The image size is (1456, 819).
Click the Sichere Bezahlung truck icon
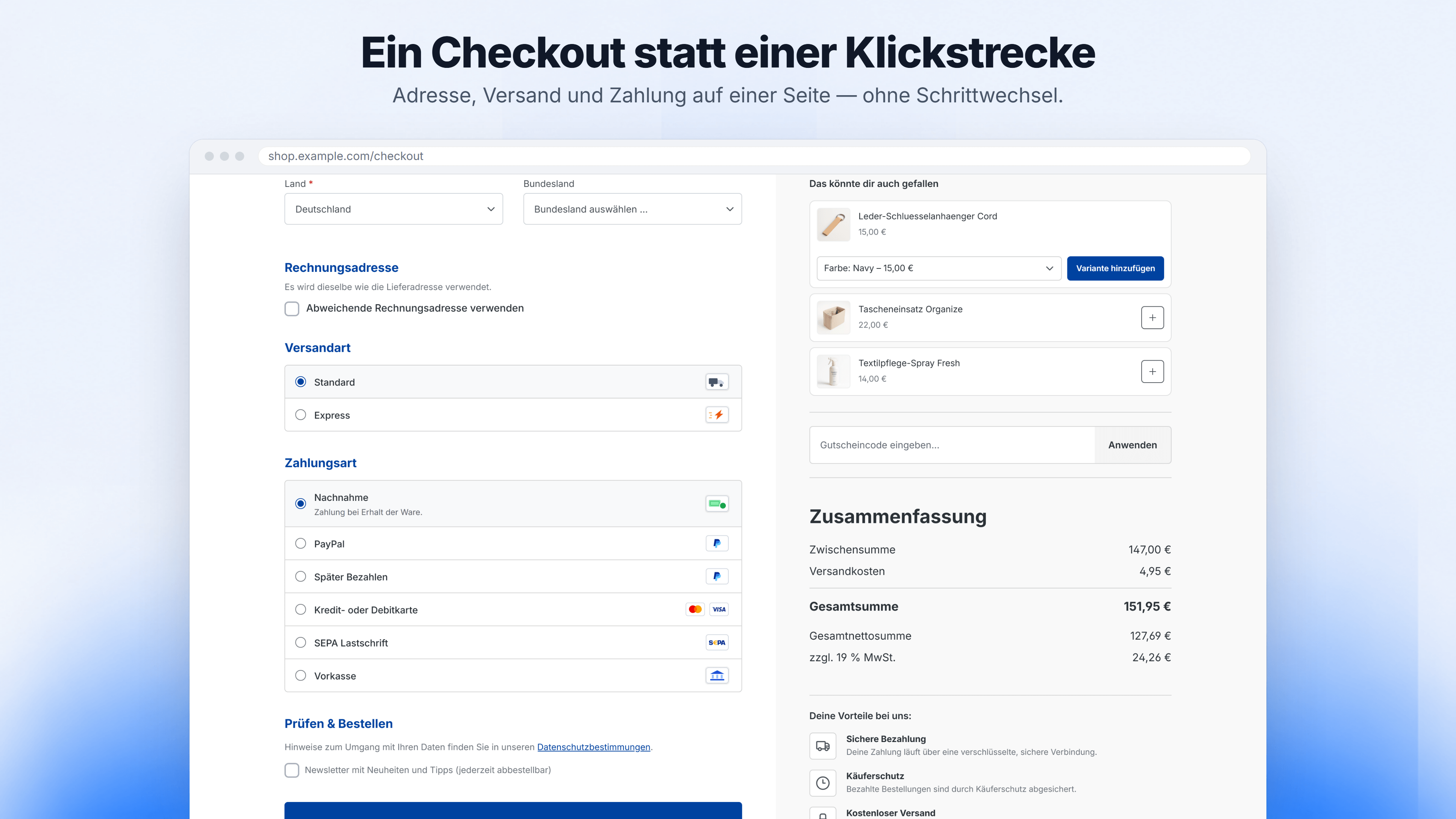[x=822, y=746]
